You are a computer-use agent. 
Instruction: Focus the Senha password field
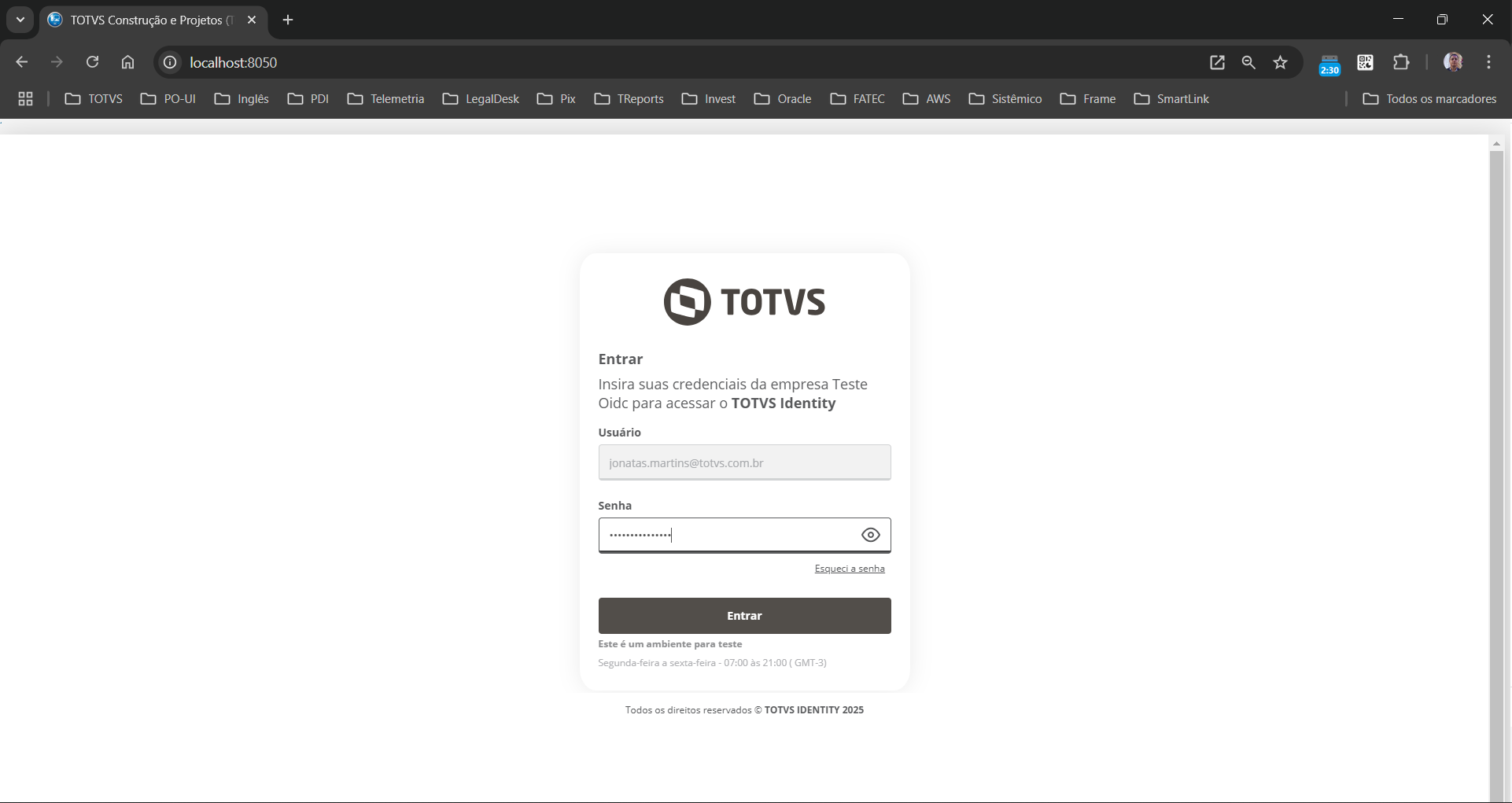pos(744,535)
